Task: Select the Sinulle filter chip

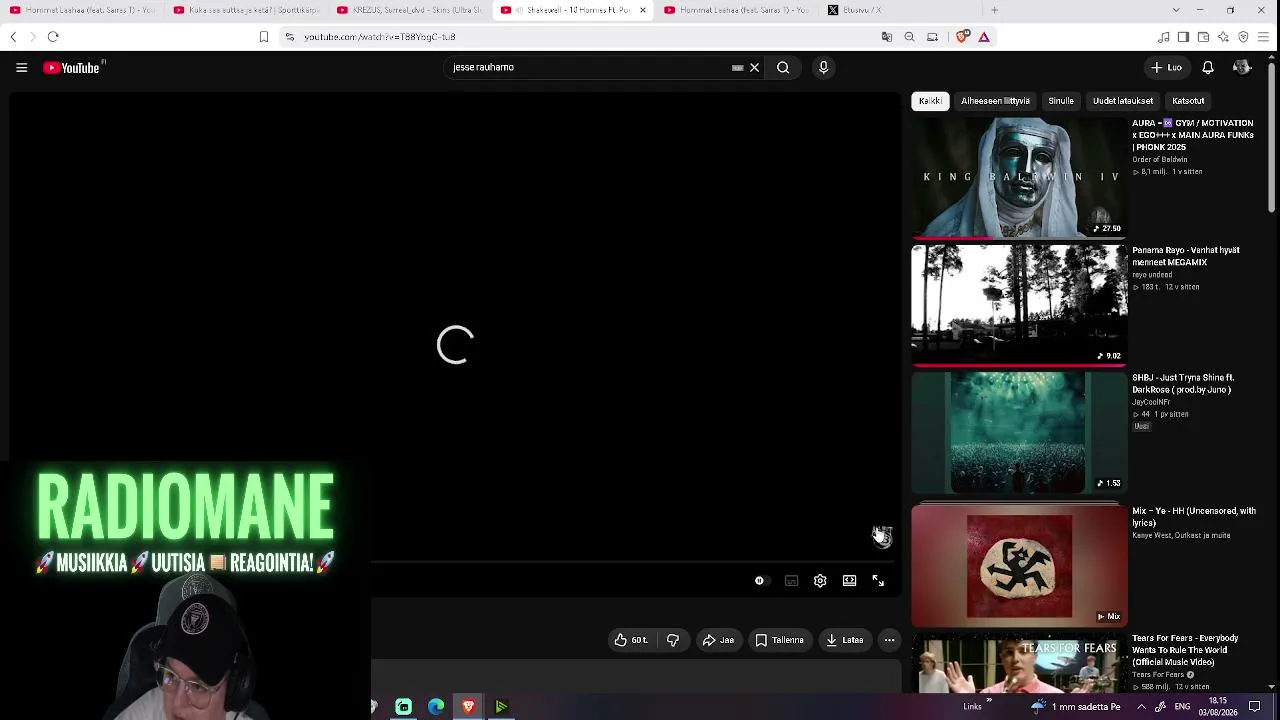Action: (x=1061, y=101)
